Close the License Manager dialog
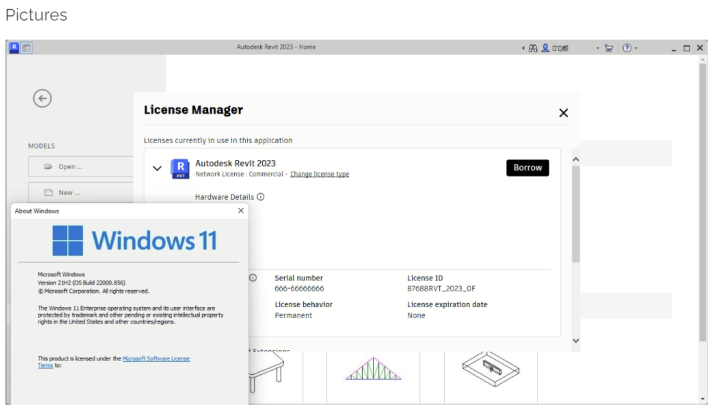 pyautogui.click(x=563, y=113)
